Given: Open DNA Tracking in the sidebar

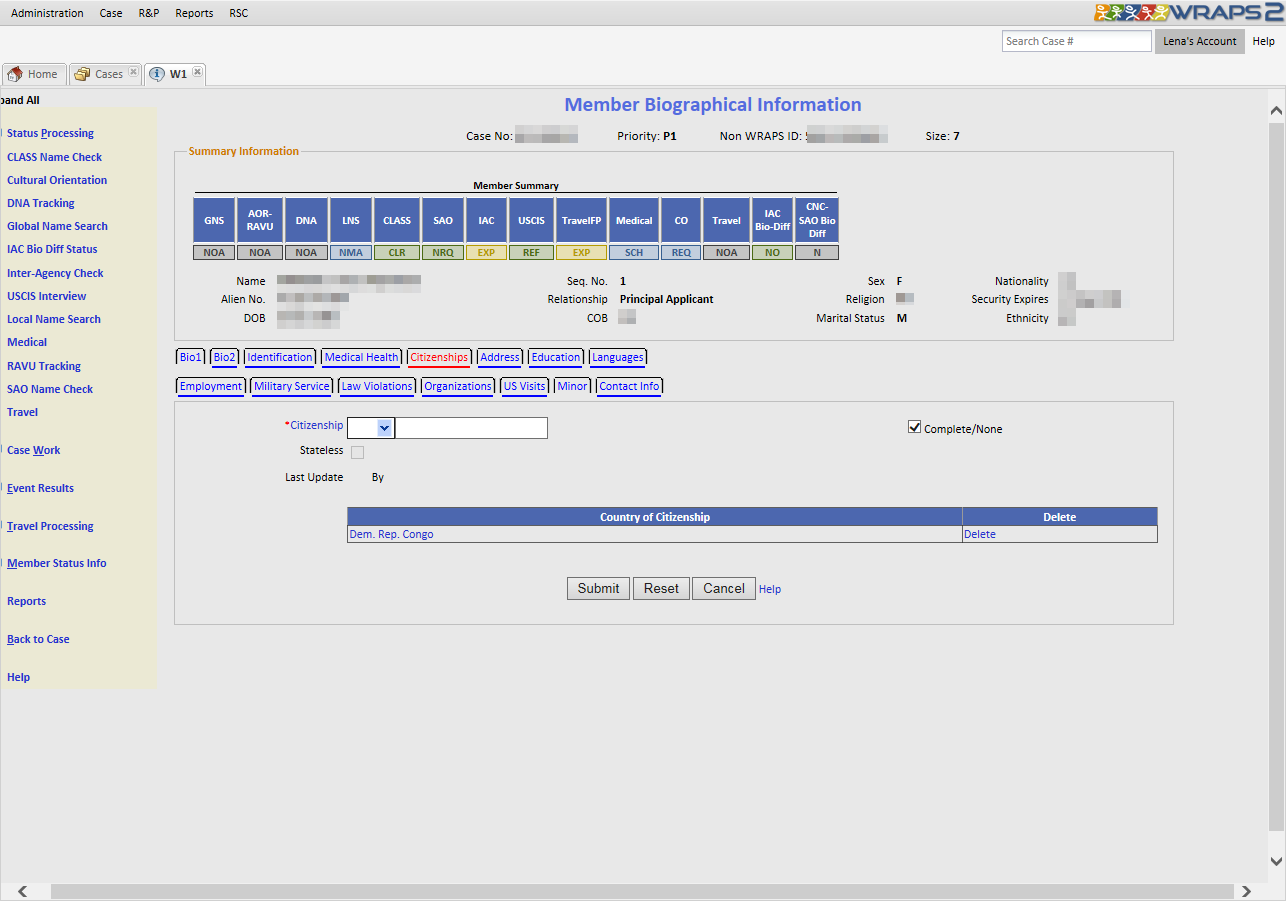Looking at the screenshot, I should 41,203.
